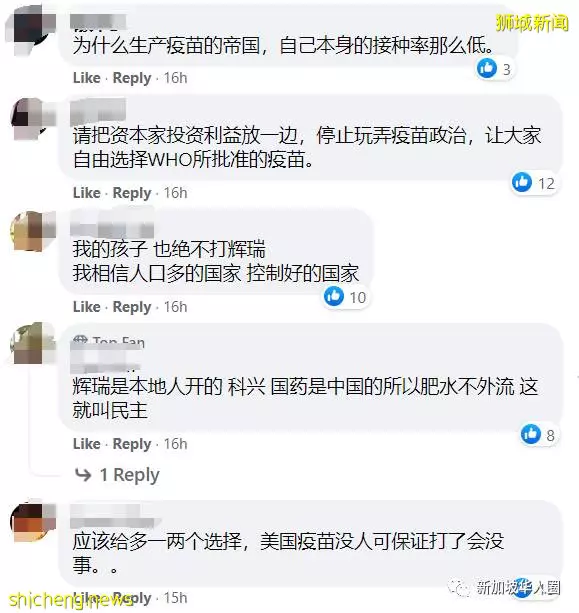579x613 pixels.
Task: Like the comment mentioning 请把资本家投资利益放一边
Action: pos(87,193)
